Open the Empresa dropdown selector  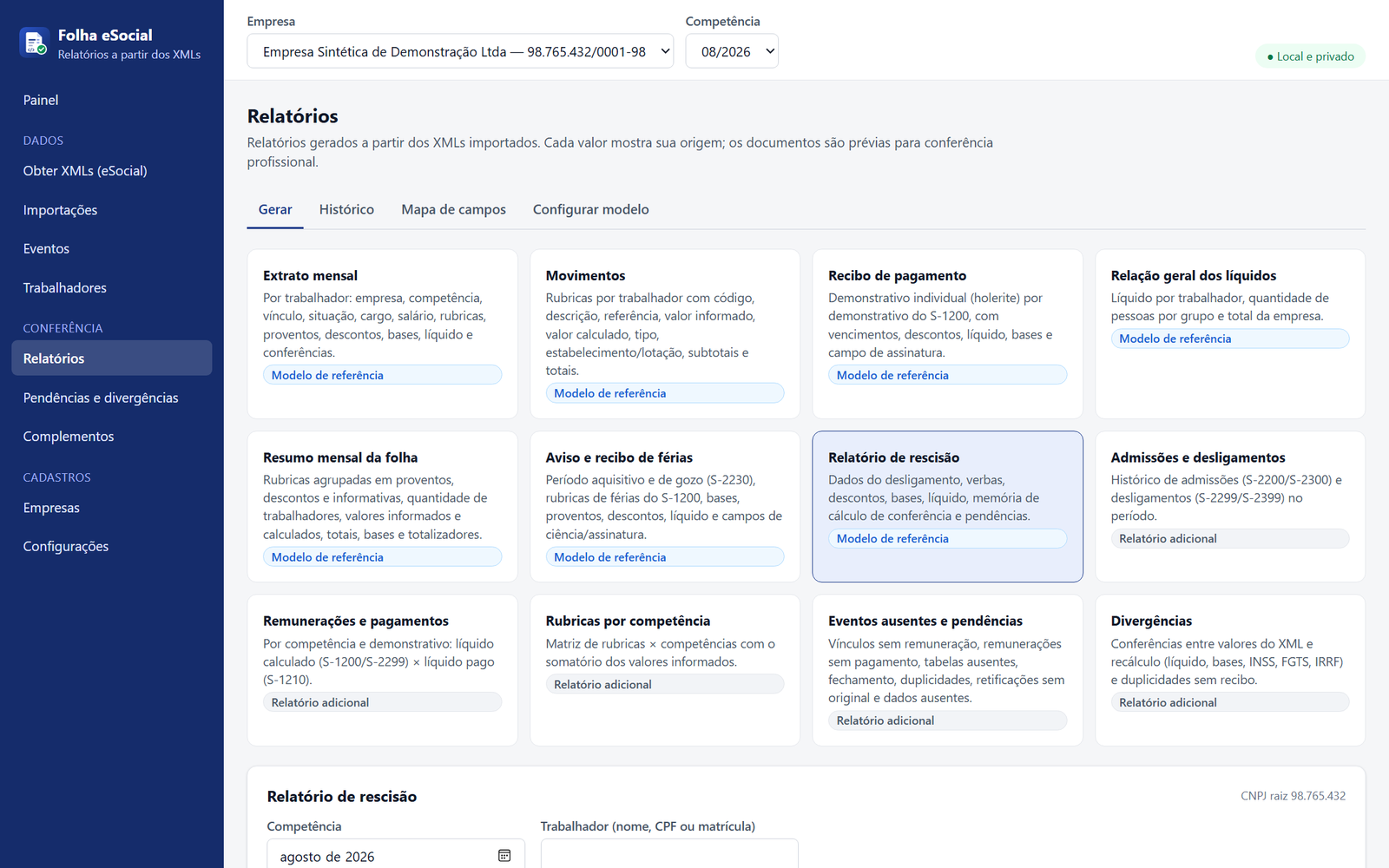point(460,51)
